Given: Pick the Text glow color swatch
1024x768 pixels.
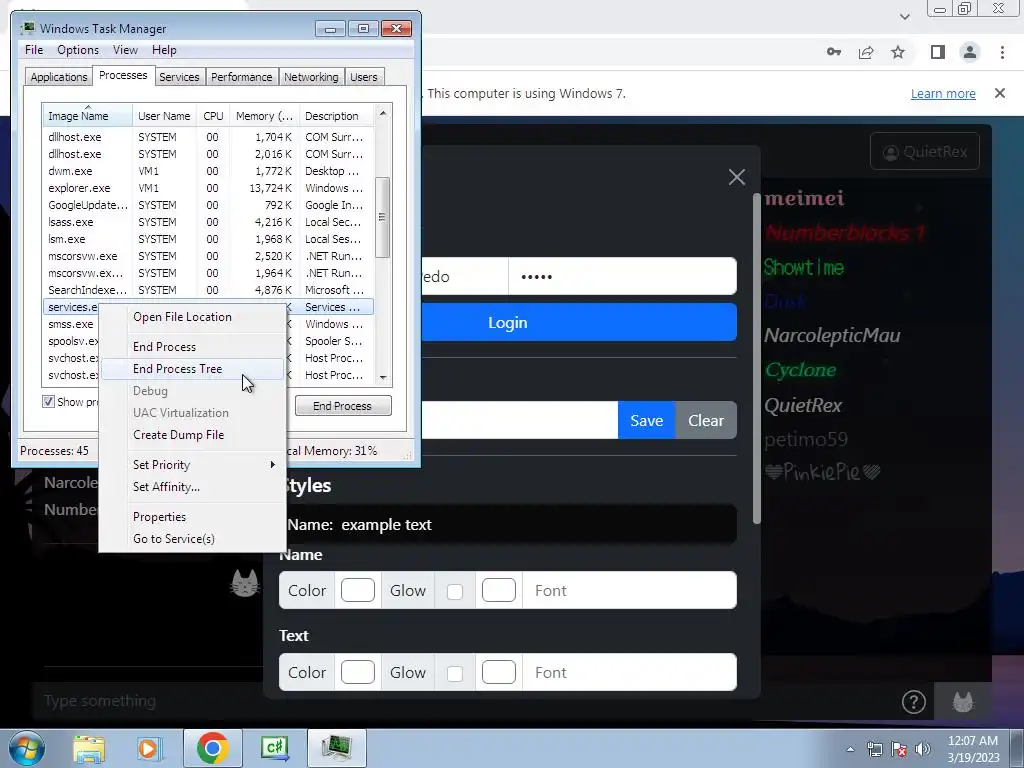Looking at the screenshot, I should (x=499, y=672).
